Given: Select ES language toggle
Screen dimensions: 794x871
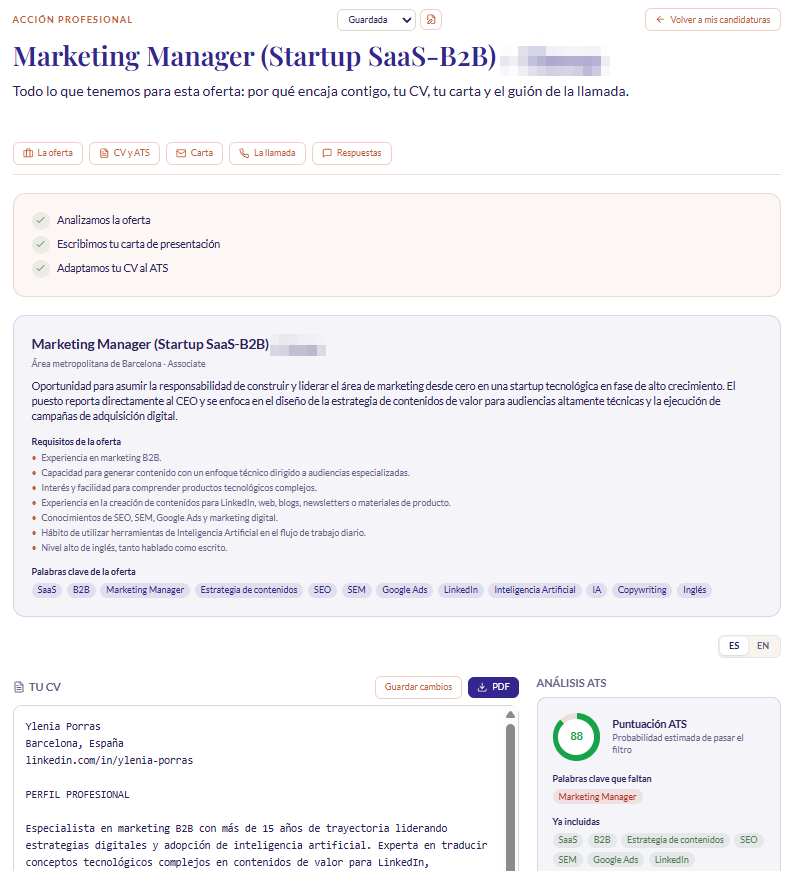Looking at the screenshot, I should tap(734, 646).
